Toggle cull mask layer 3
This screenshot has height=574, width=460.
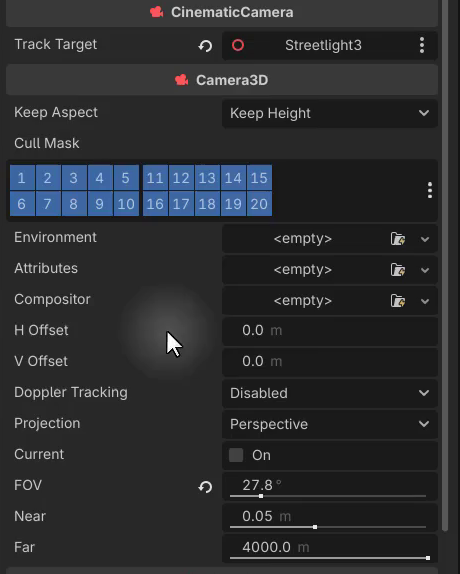point(74,178)
